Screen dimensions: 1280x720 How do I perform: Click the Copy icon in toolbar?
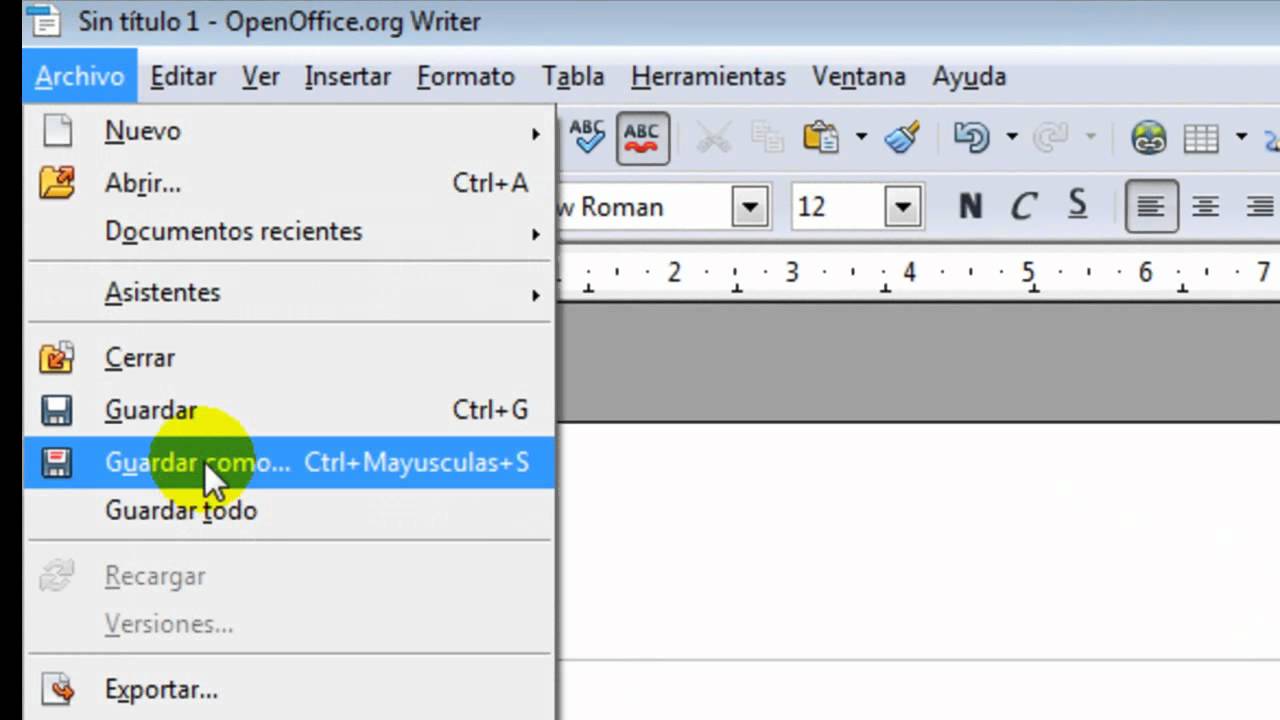pyautogui.click(x=768, y=137)
